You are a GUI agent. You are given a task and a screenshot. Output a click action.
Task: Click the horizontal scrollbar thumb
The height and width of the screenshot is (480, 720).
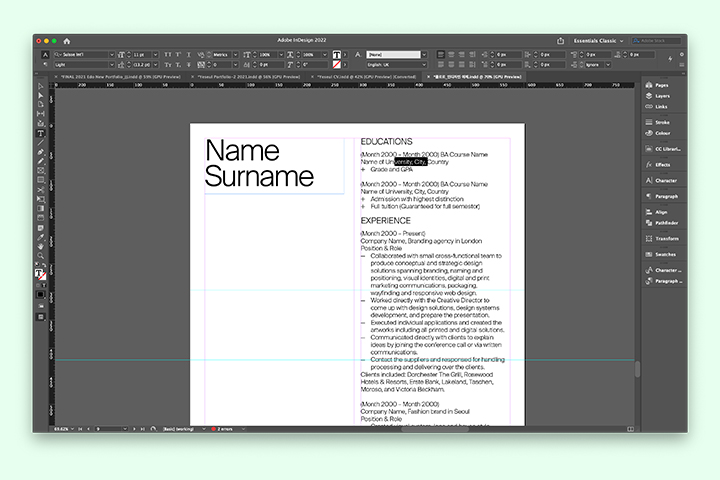435,429
